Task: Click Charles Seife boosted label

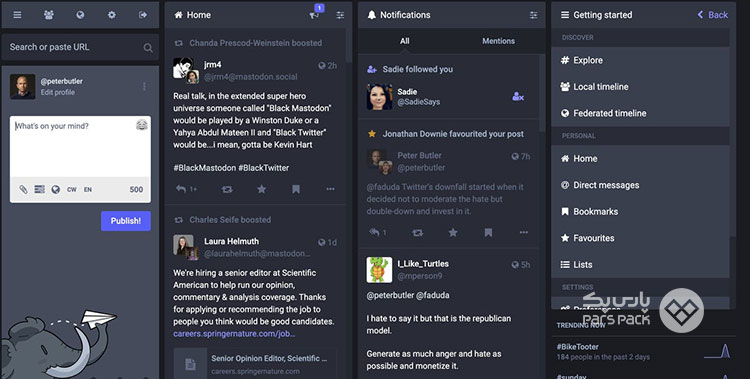Action: [x=230, y=220]
